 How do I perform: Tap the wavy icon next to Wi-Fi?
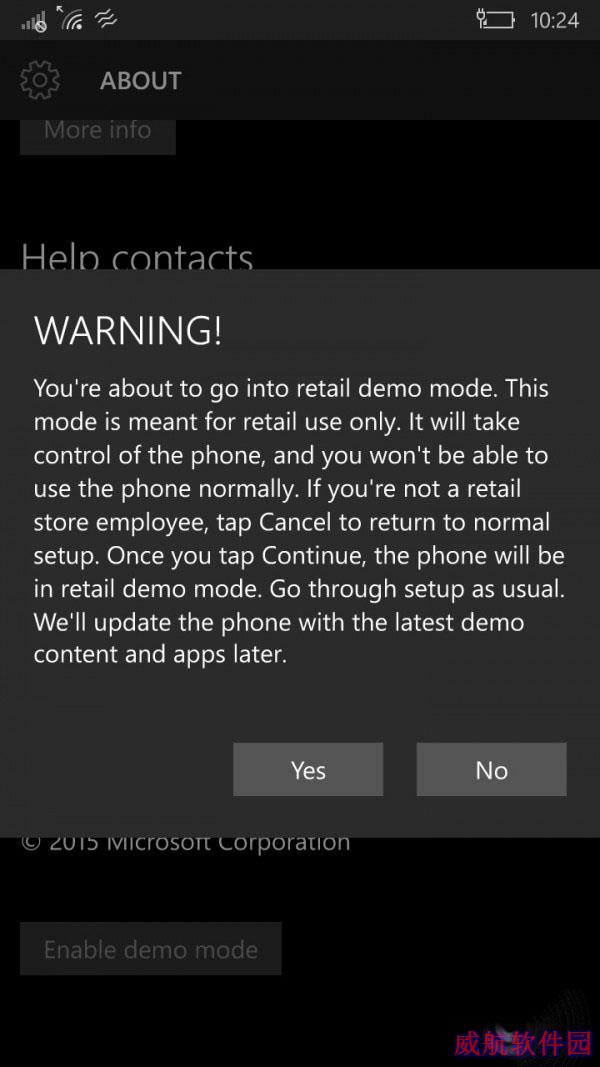(106, 20)
